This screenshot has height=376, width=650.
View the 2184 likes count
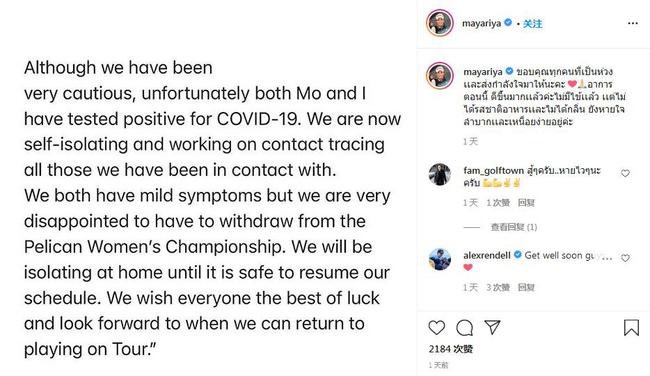[451, 349]
